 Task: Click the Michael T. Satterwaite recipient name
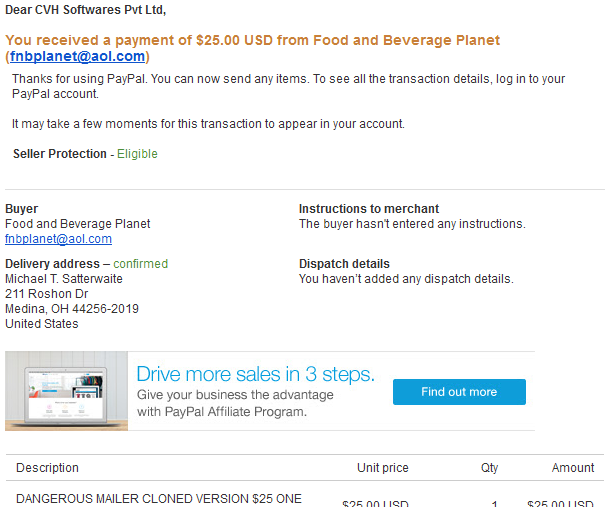pyautogui.click(x=68, y=279)
